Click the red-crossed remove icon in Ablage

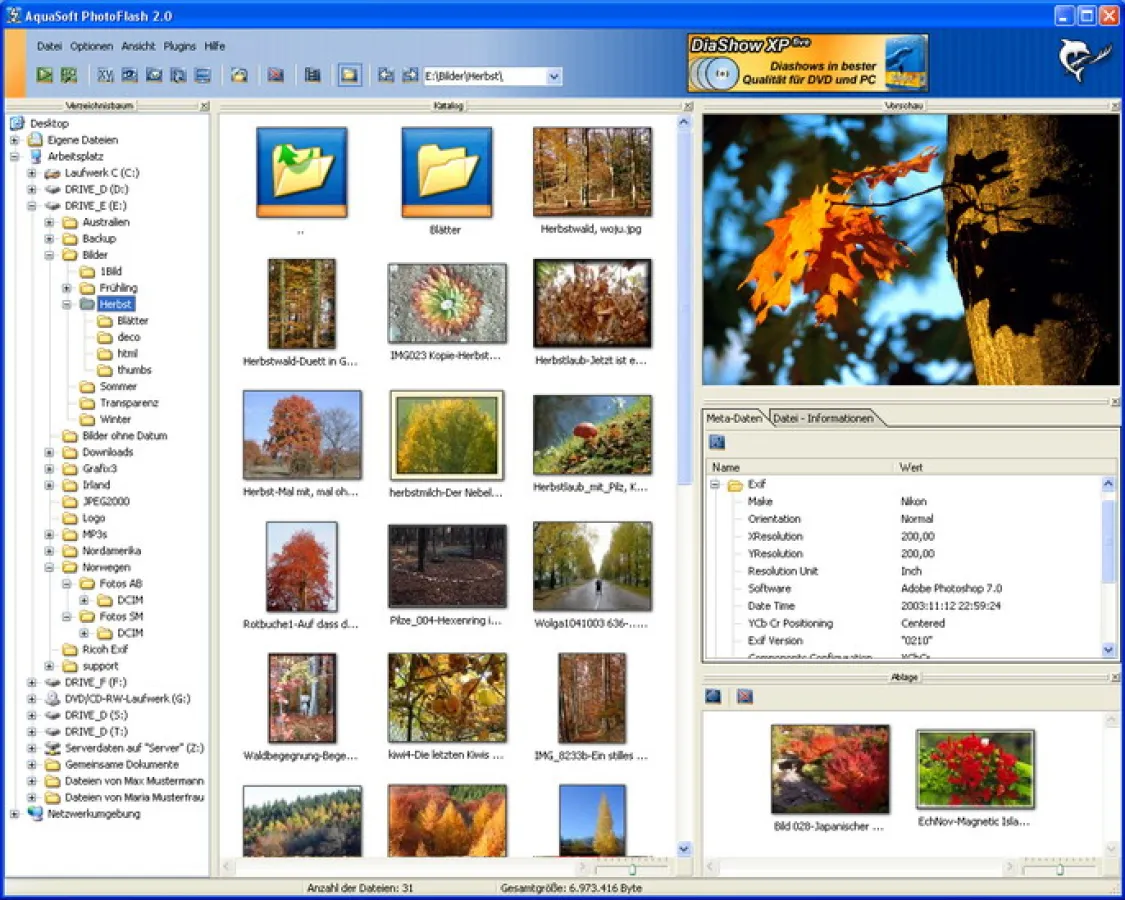[744, 696]
